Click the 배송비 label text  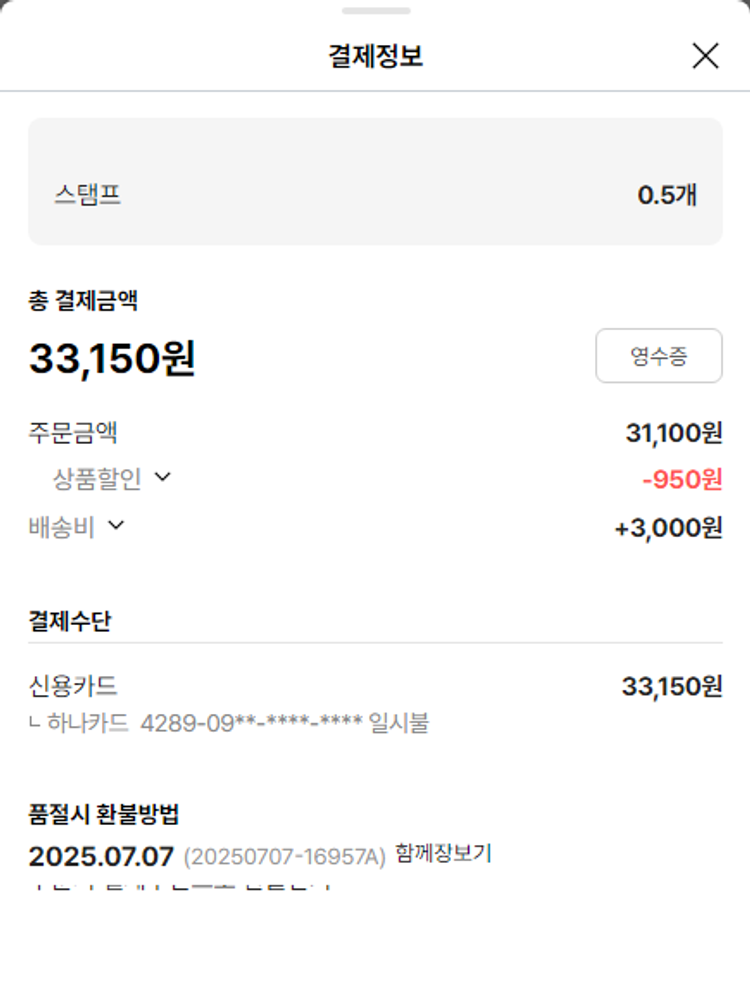[62, 527]
